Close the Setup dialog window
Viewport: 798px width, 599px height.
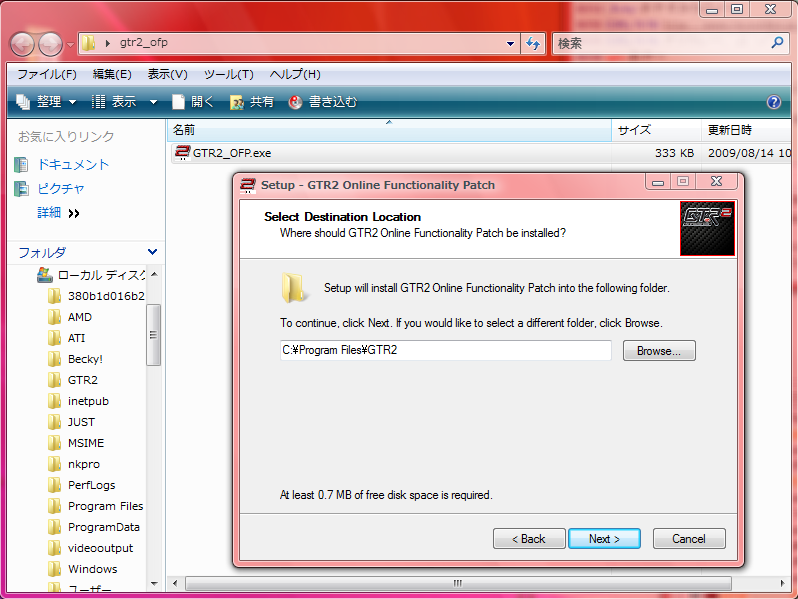[717, 182]
